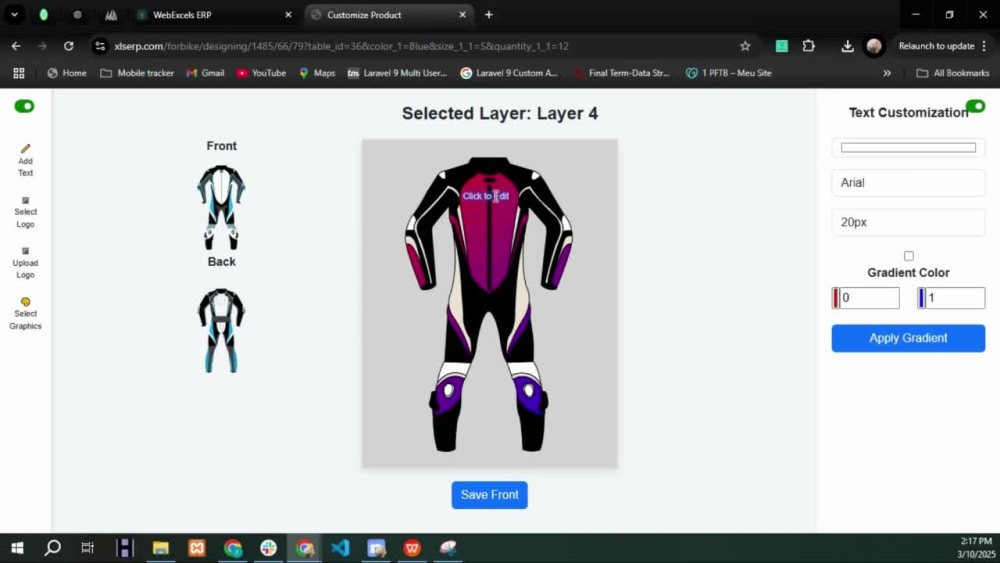
Task: Select the pinned tab with the grey dot icon
Action: point(77,15)
